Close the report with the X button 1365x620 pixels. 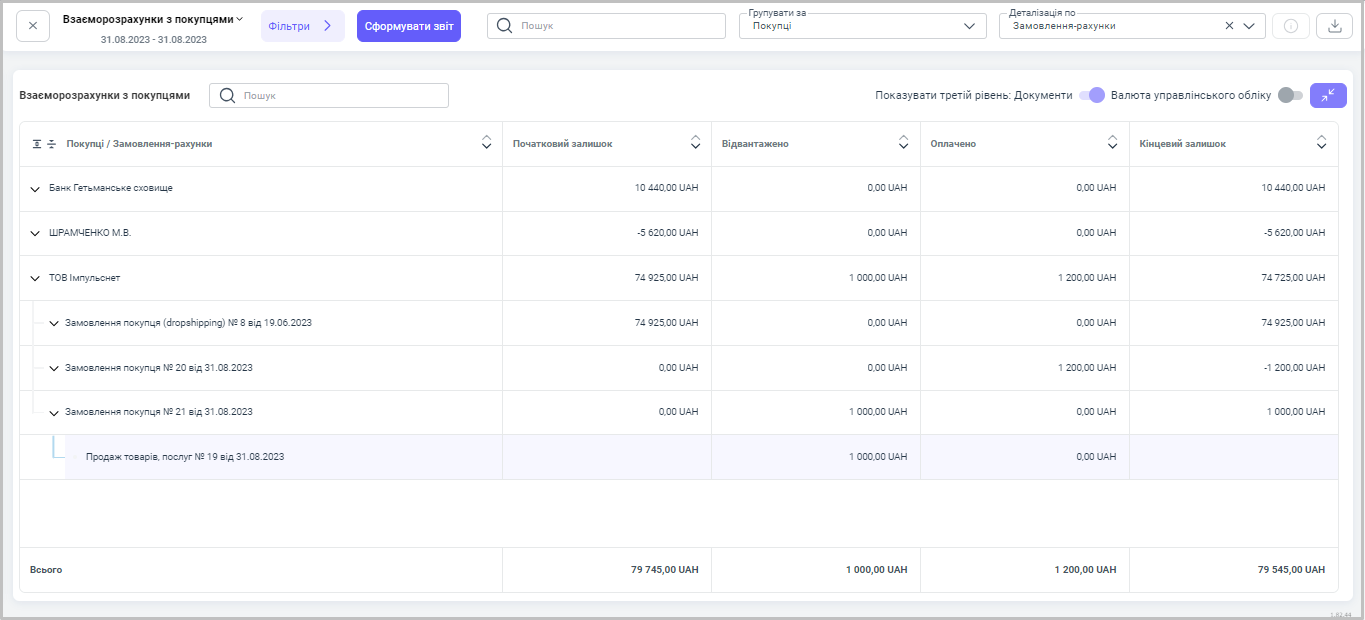[33, 26]
